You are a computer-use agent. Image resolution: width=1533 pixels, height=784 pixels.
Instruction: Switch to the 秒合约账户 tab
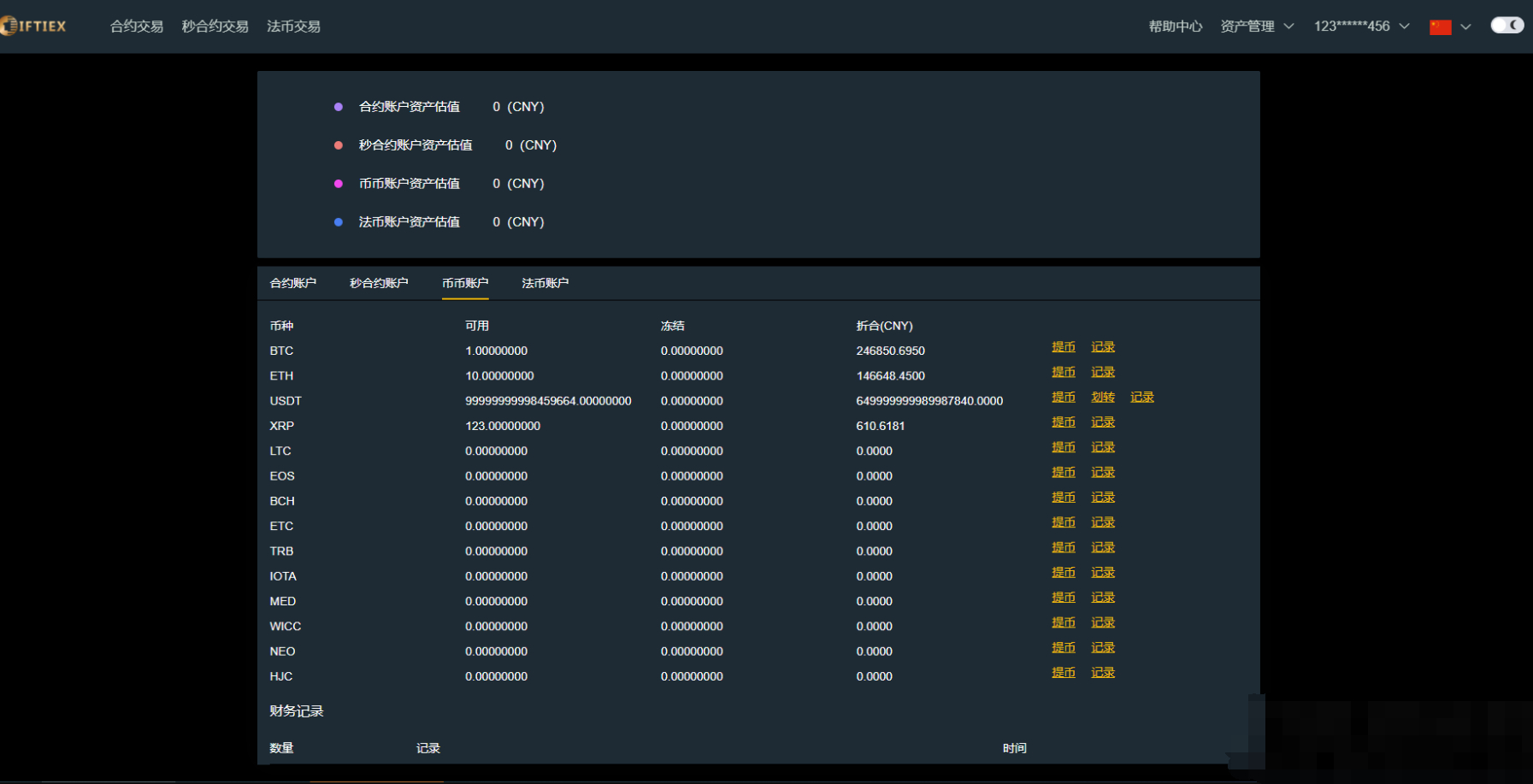[379, 283]
